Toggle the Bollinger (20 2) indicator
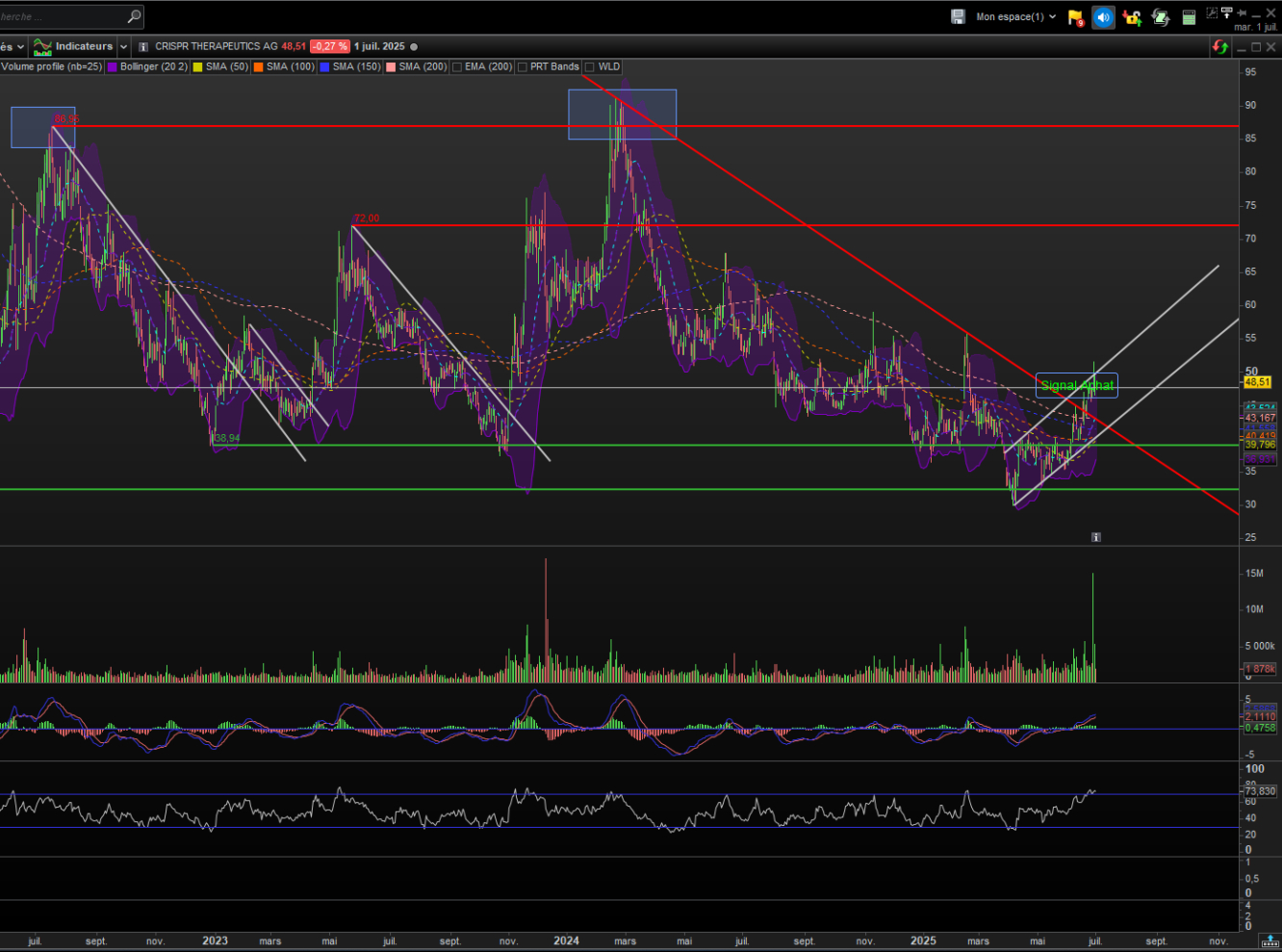This screenshot has height=952, width=1282. [x=147, y=67]
